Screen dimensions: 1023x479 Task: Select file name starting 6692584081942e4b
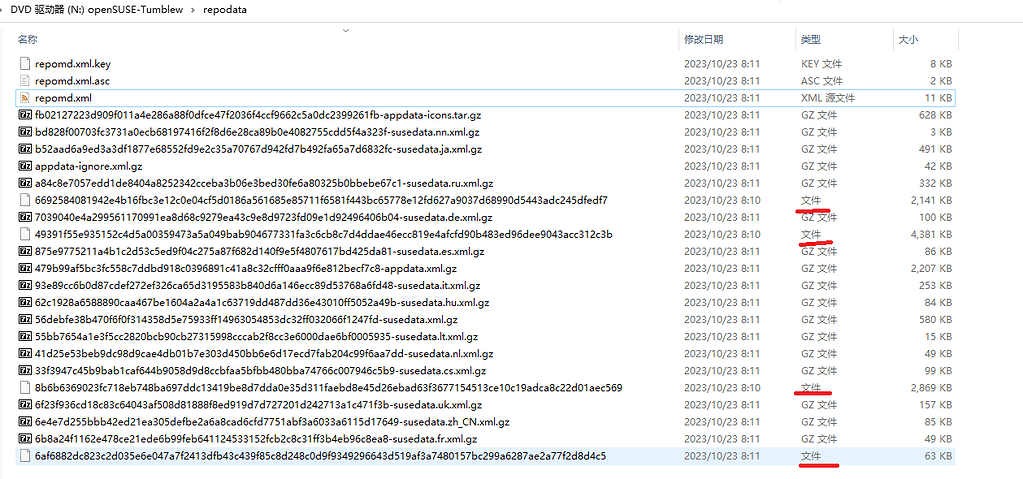322,200
